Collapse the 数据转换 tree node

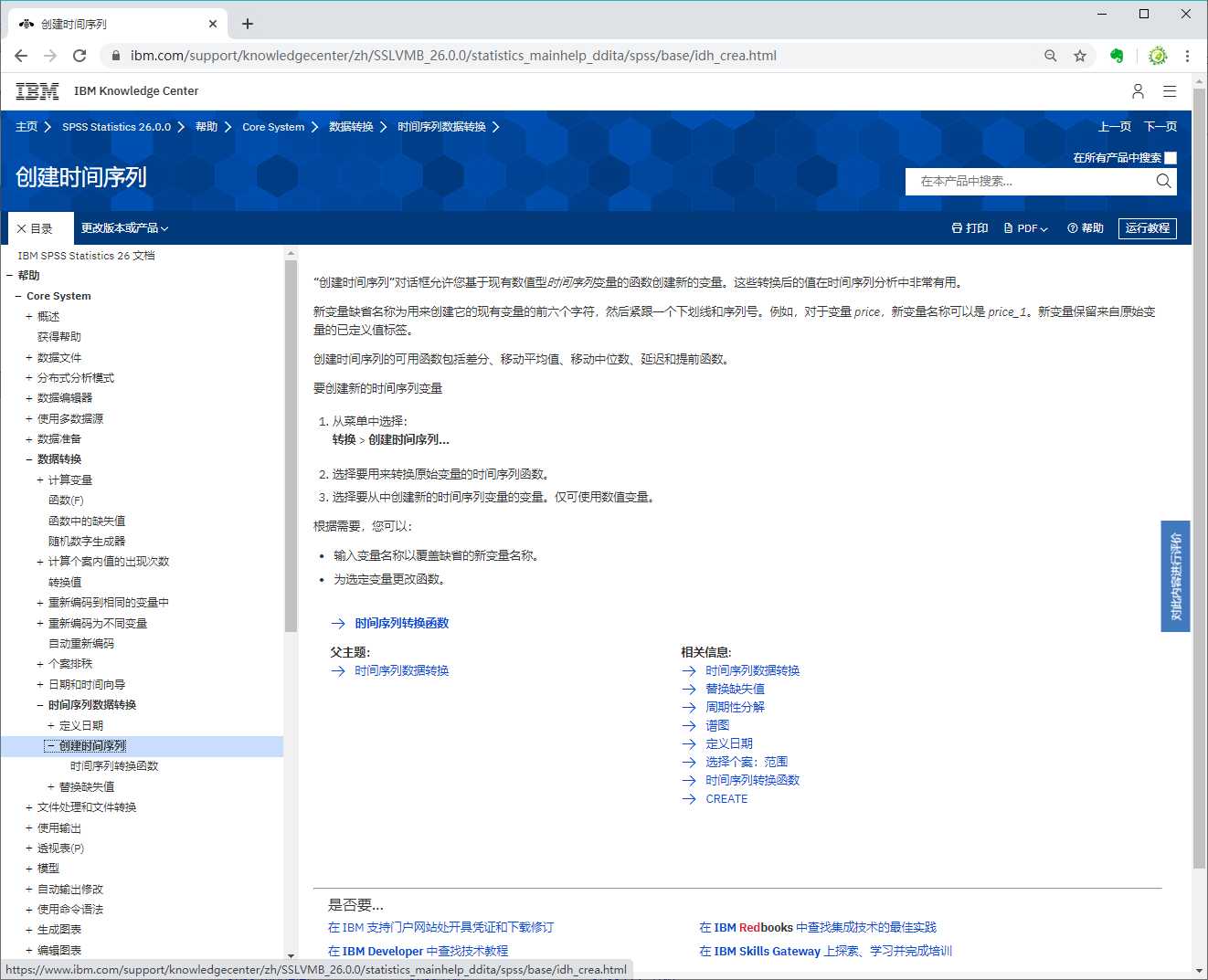coord(28,459)
